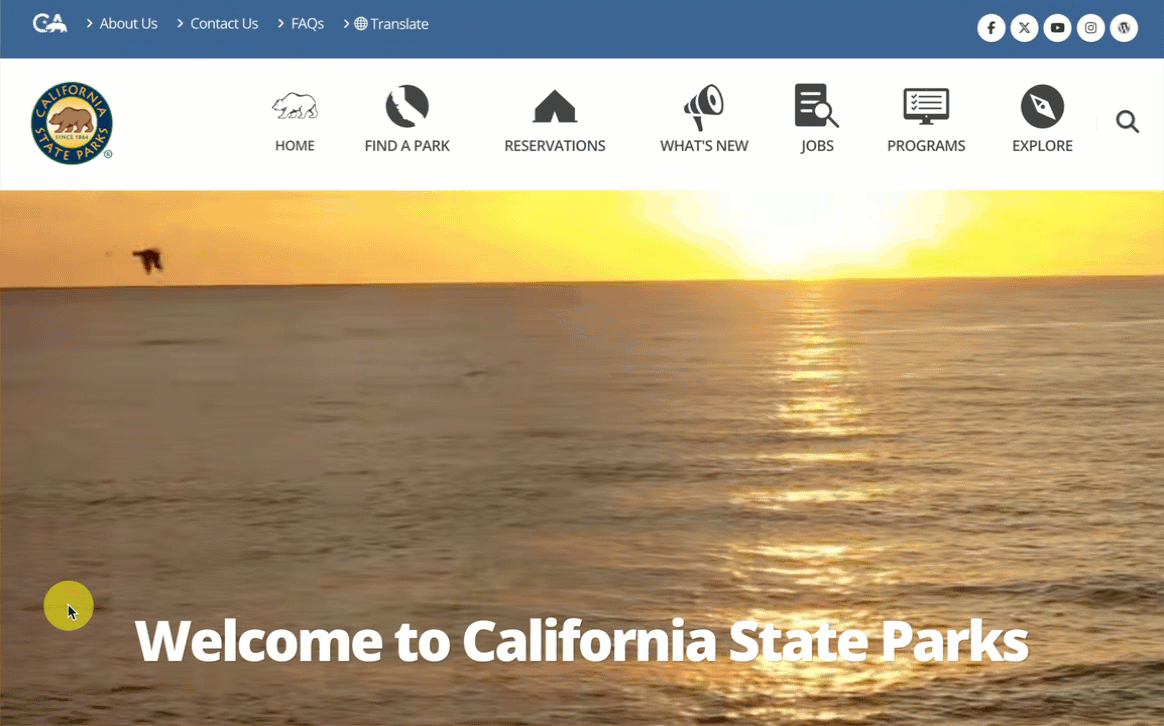This screenshot has width=1164, height=726.
Task: Select the Programs menu item
Action: [x=926, y=122]
